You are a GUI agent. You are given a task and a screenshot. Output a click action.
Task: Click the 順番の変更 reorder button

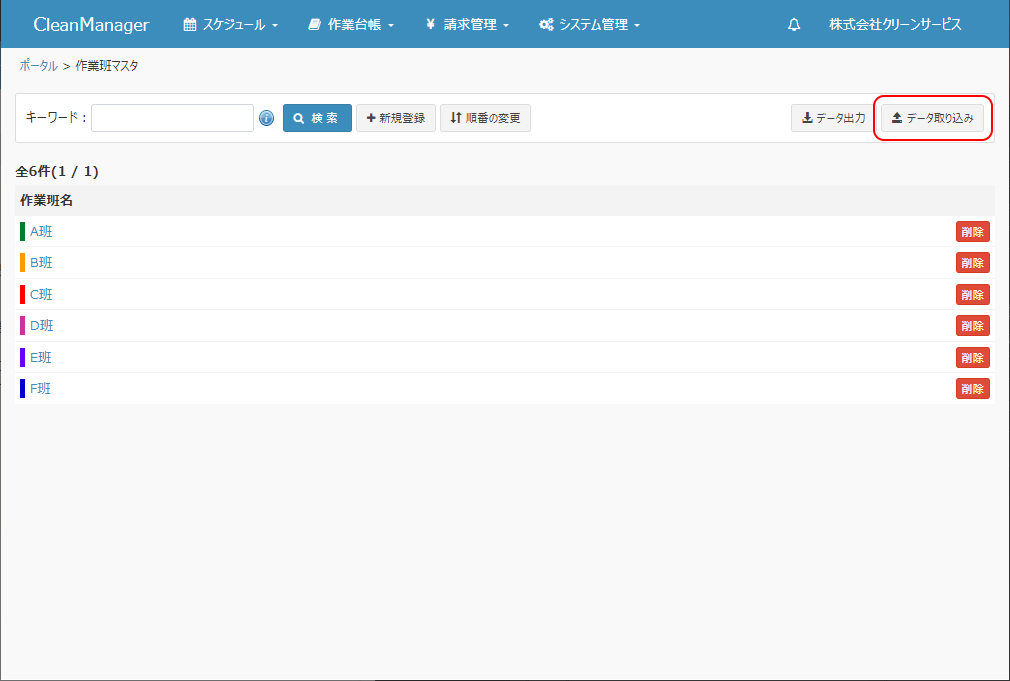pyautogui.click(x=485, y=118)
